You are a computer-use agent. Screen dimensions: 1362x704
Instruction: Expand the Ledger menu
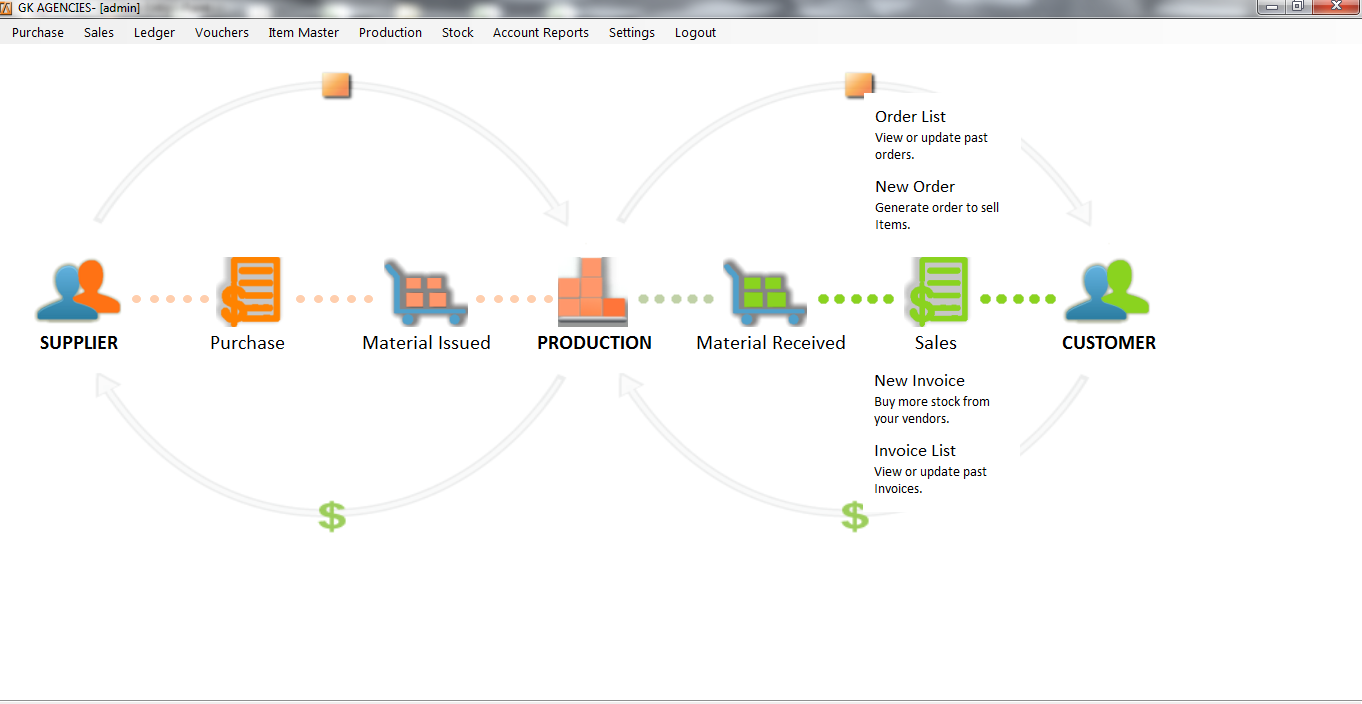154,33
